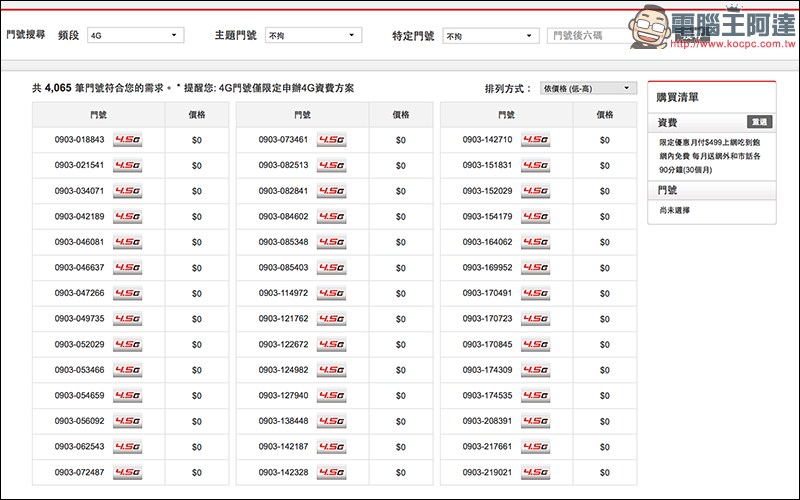Select phone number 0903-056092
This screenshot has height=500, width=800.
point(79,421)
